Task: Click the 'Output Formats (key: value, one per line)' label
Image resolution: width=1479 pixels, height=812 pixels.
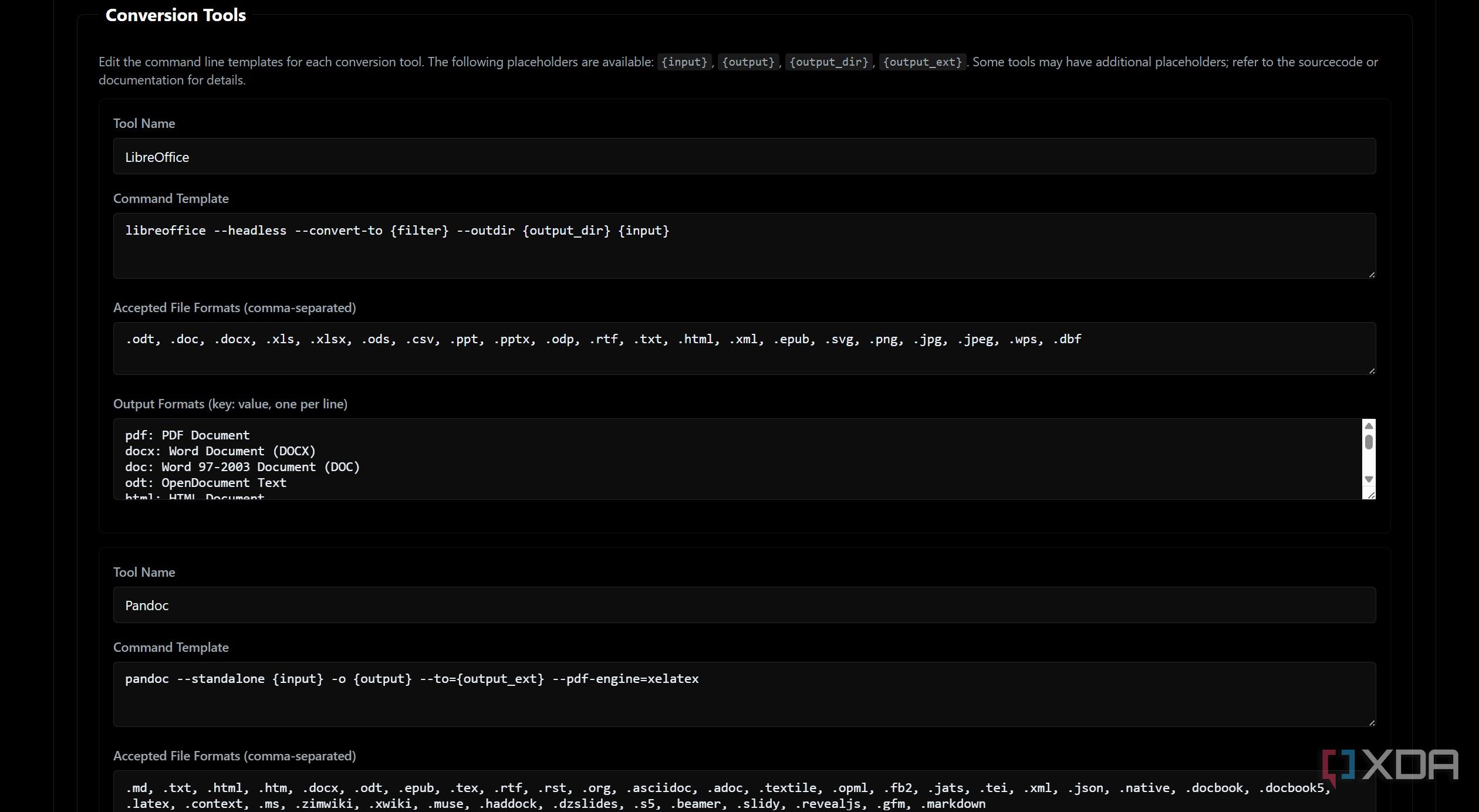Action: [x=230, y=404]
